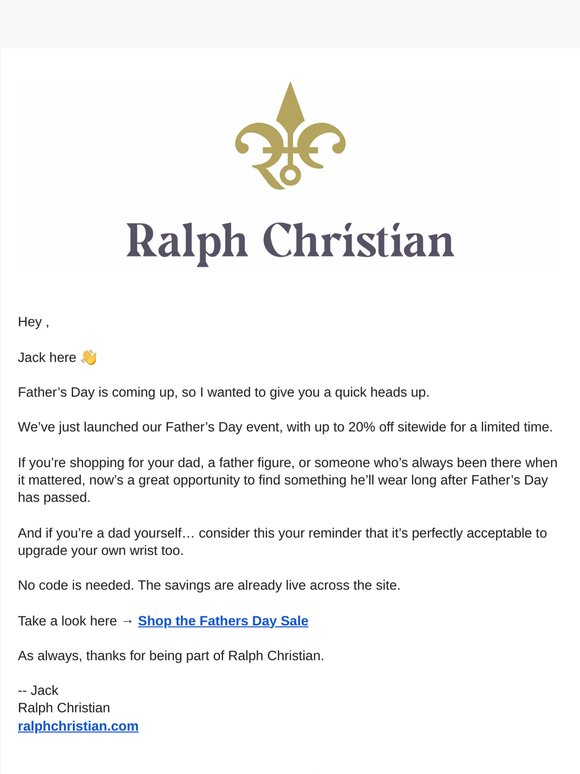580x774 pixels.
Task: Click the it mattered, now's a great opportunity line
Action: [x=283, y=480]
